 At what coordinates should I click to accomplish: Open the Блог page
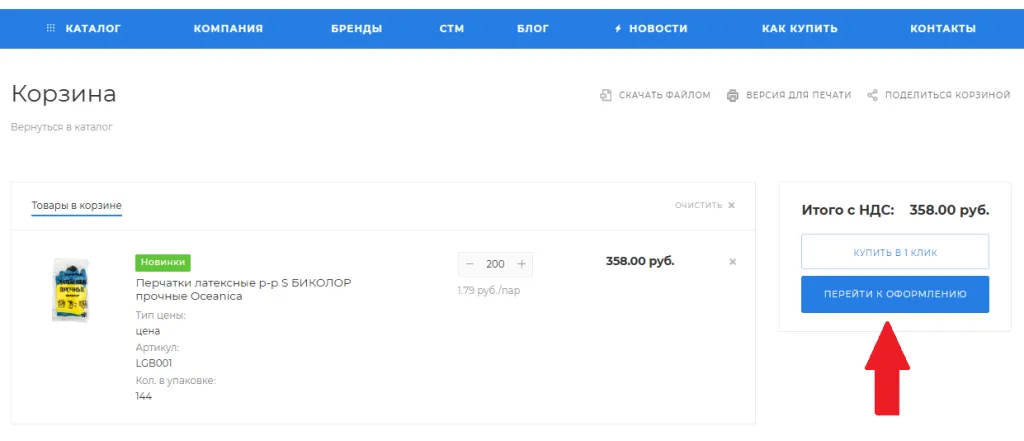533,28
